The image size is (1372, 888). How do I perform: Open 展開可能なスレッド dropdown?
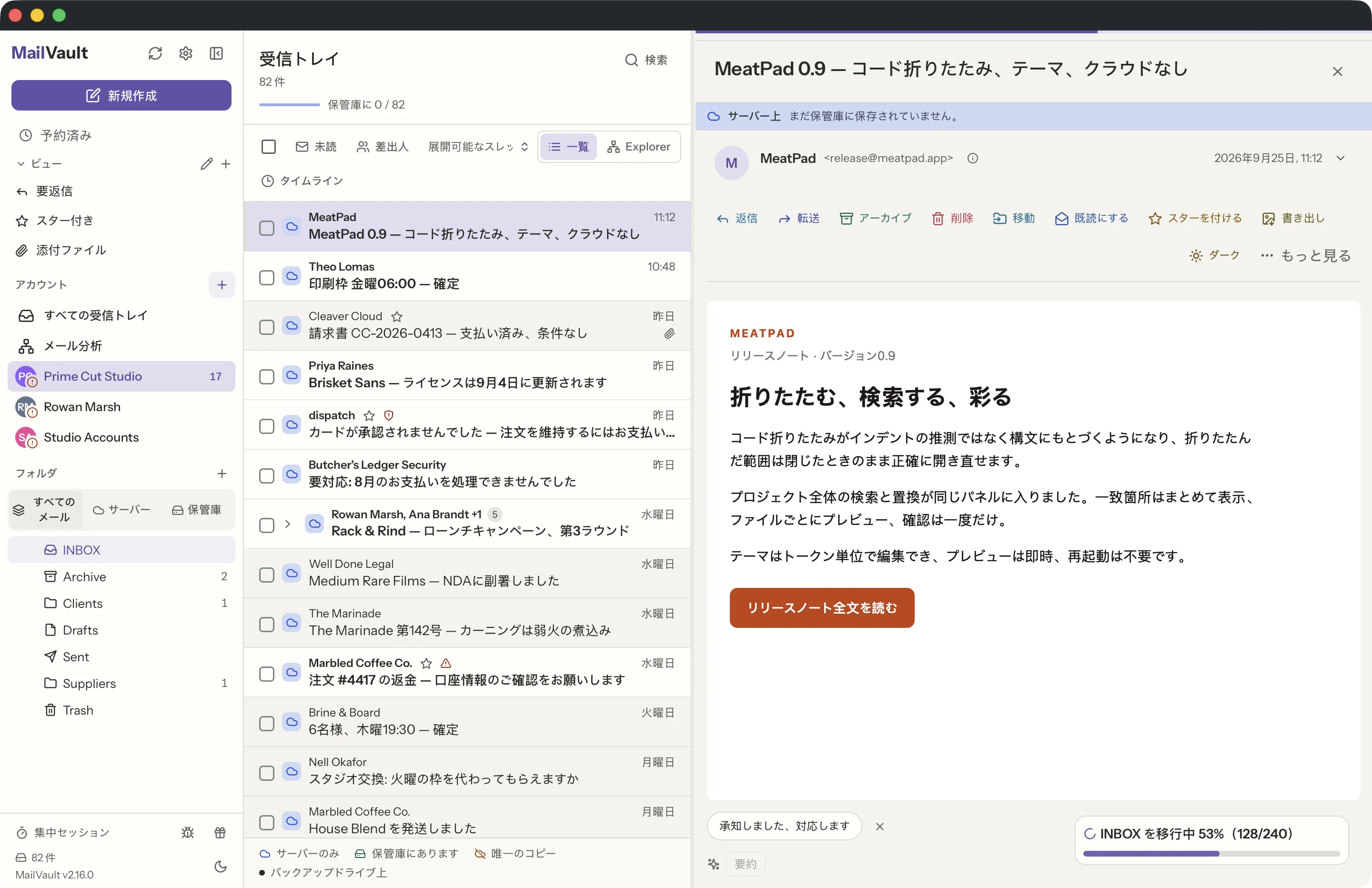click(x=478, y=147)
